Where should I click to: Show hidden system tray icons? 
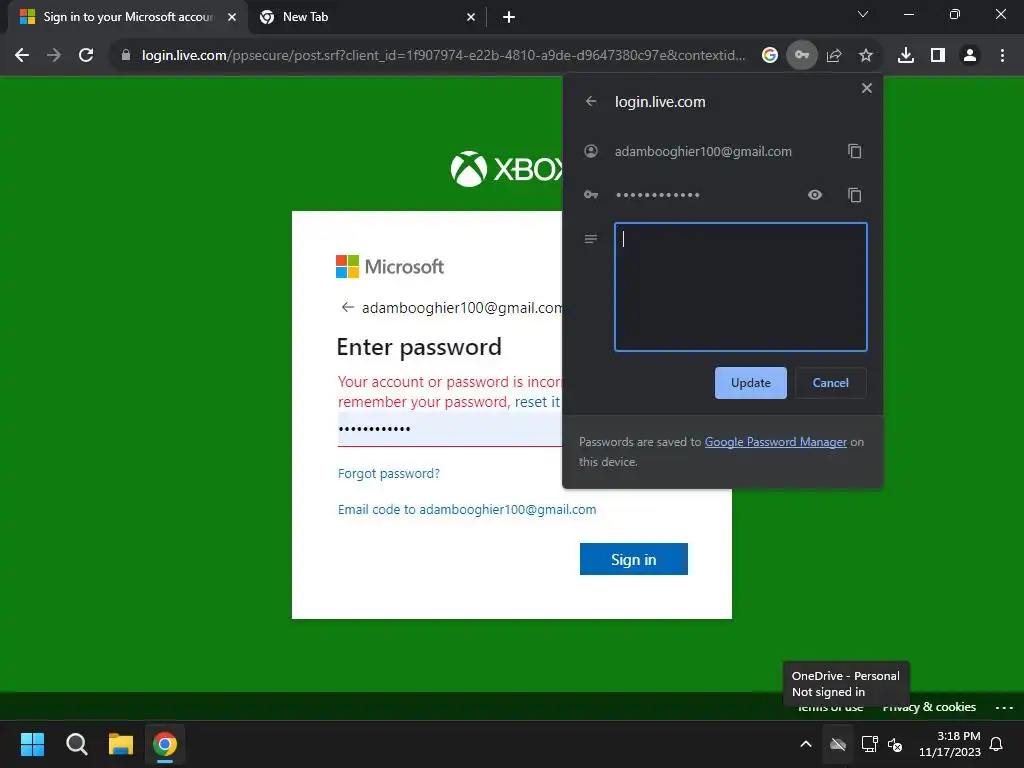806,744
